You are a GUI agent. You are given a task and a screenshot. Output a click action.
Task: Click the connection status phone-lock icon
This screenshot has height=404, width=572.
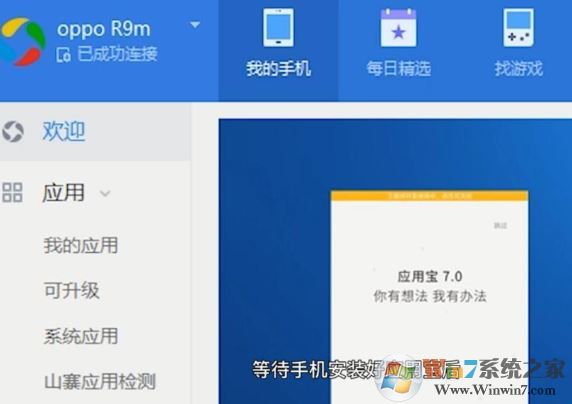tap(63, 55)
